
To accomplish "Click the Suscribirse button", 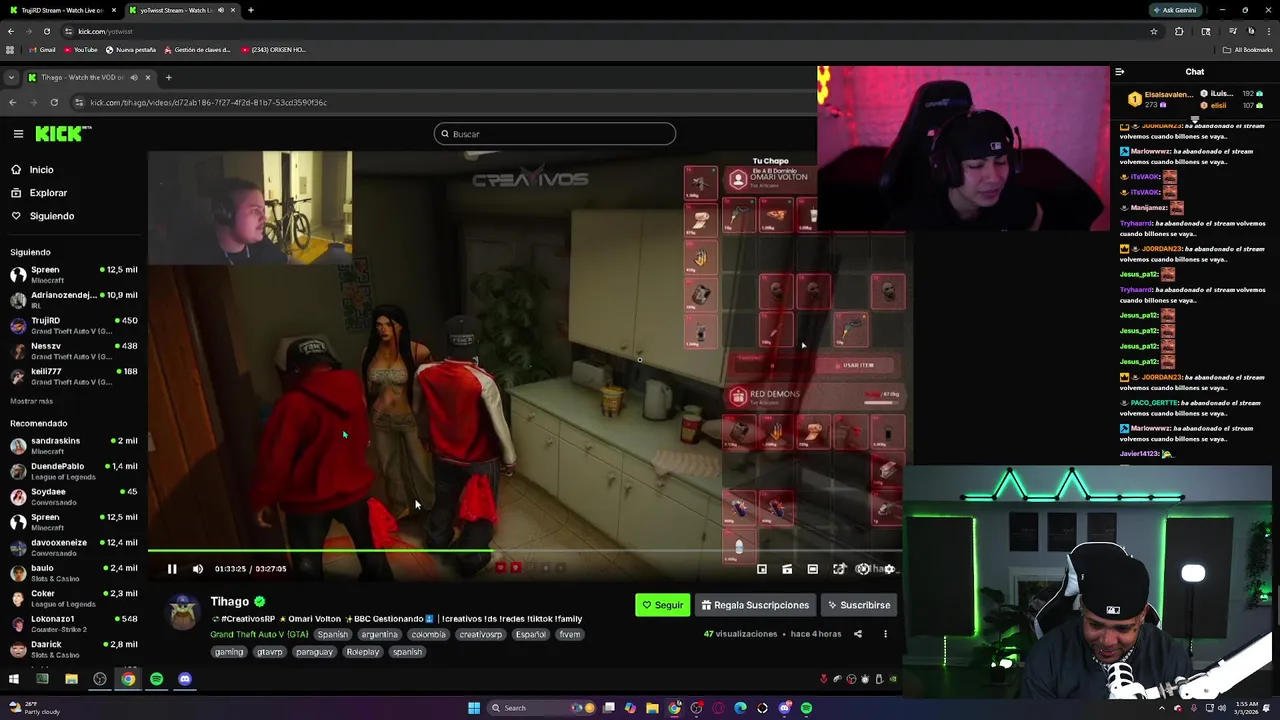I will click(858, 605).
